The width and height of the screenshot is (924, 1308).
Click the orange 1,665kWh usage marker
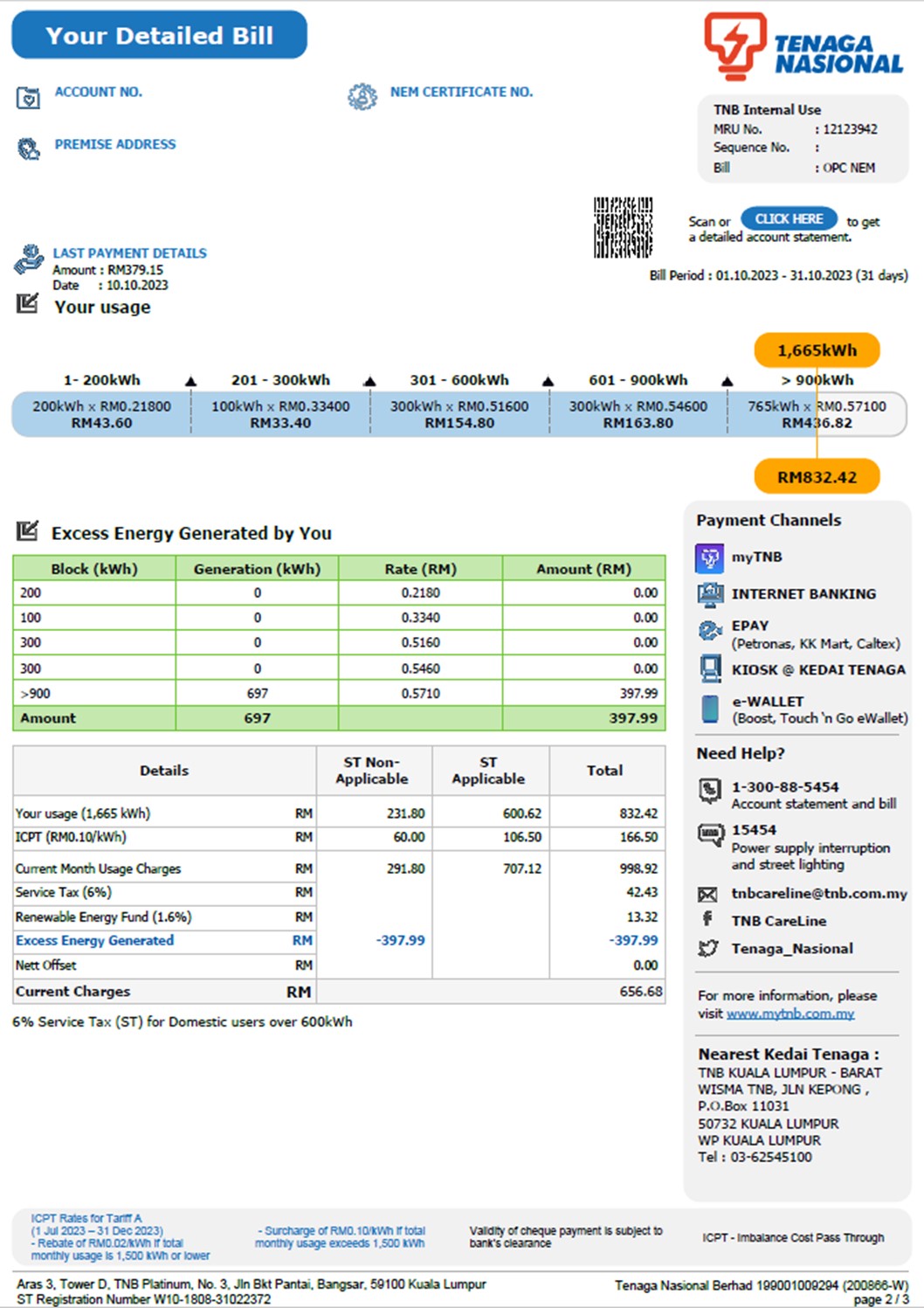click(817, 350)
